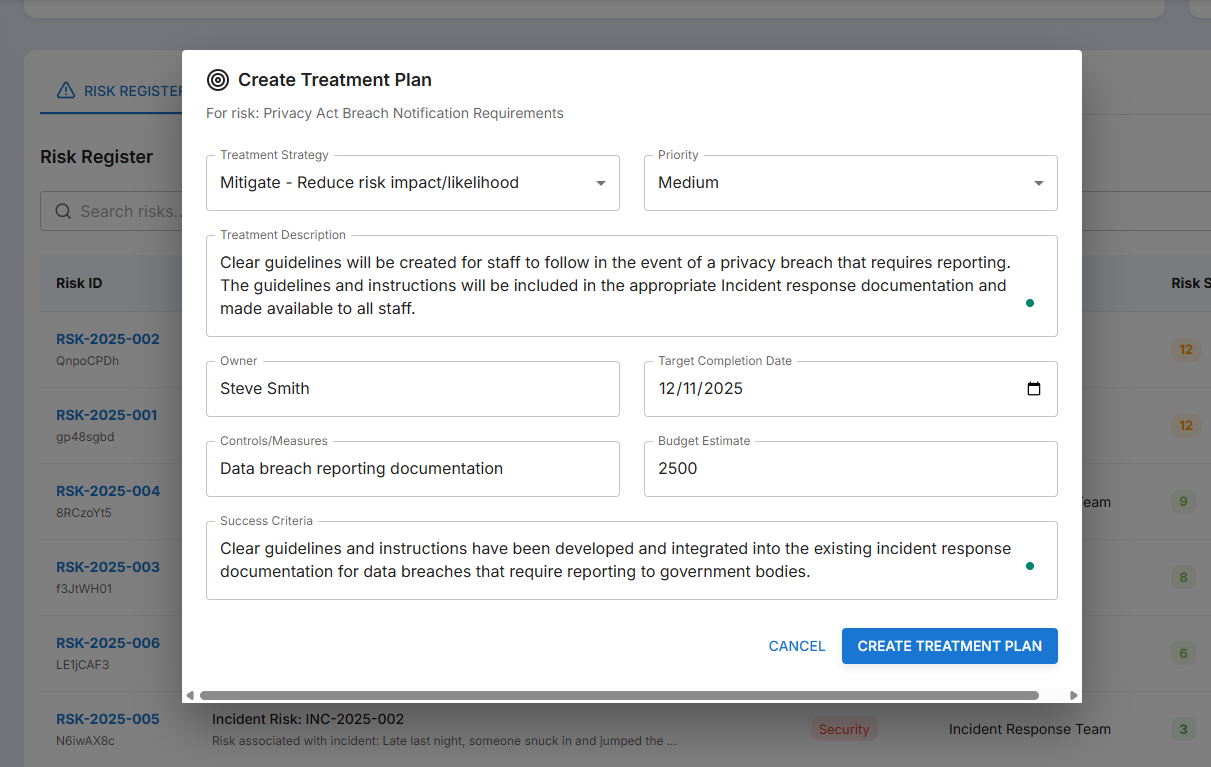Click the green dot in Treatment Description field

click(1030, 303)
